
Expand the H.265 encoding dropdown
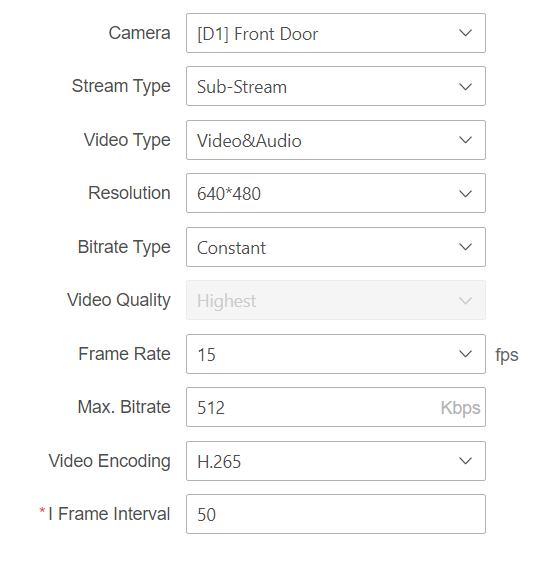336,461
